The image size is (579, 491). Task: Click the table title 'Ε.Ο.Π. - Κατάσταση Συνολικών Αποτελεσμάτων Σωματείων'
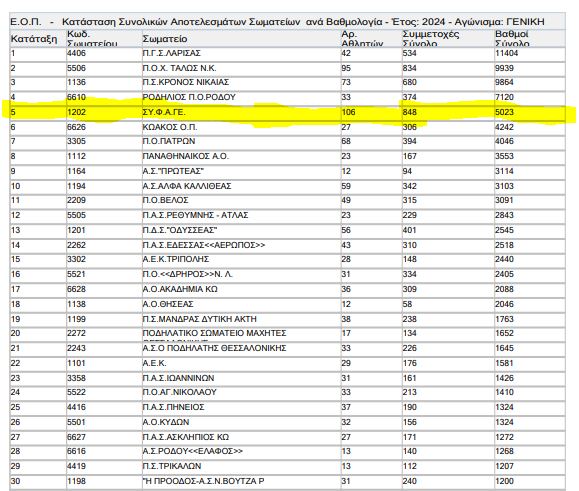tap(155, 22)
